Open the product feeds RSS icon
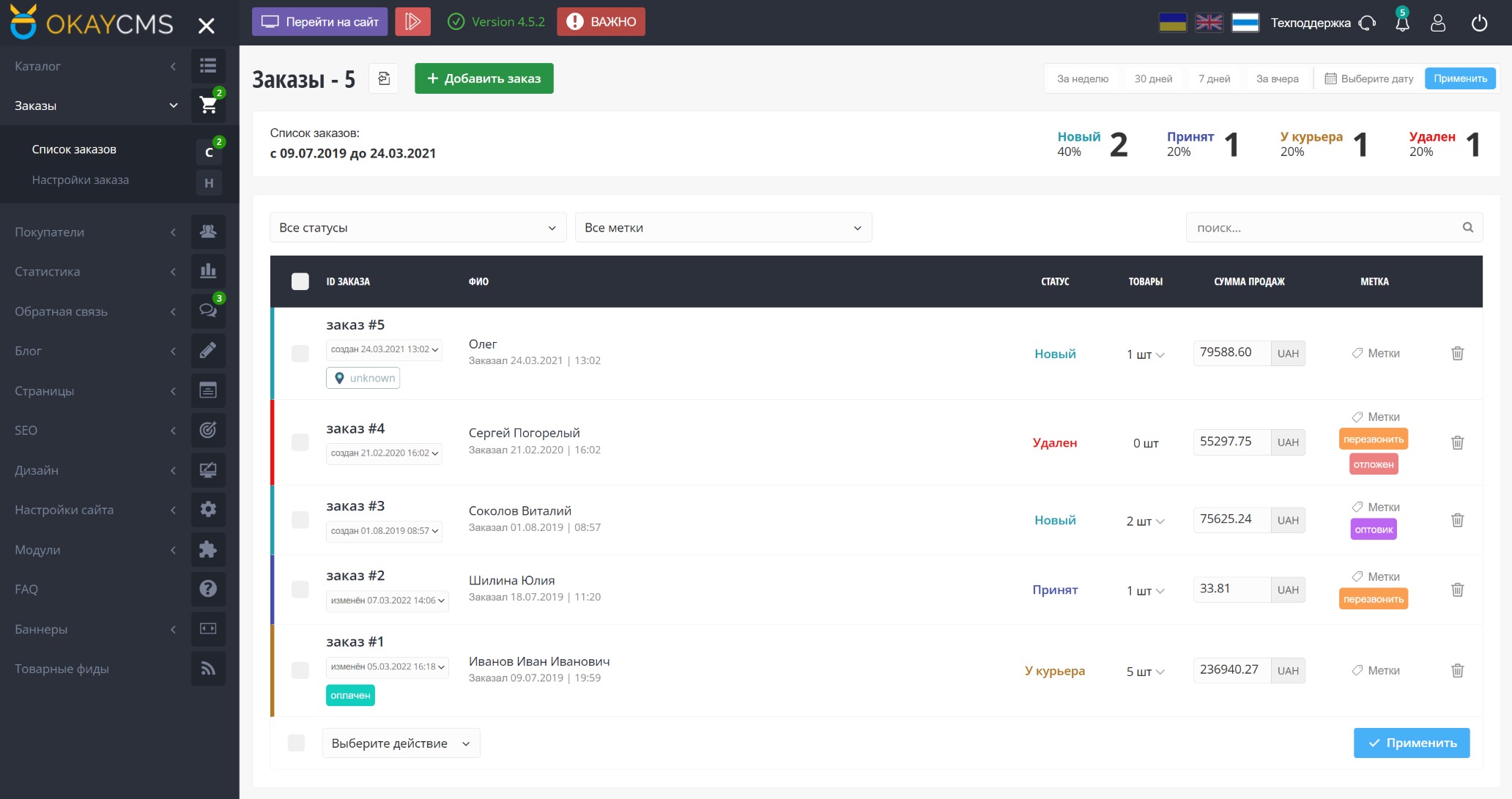The height and width of the screenshot is (799, 1512). tap(208, 668)
